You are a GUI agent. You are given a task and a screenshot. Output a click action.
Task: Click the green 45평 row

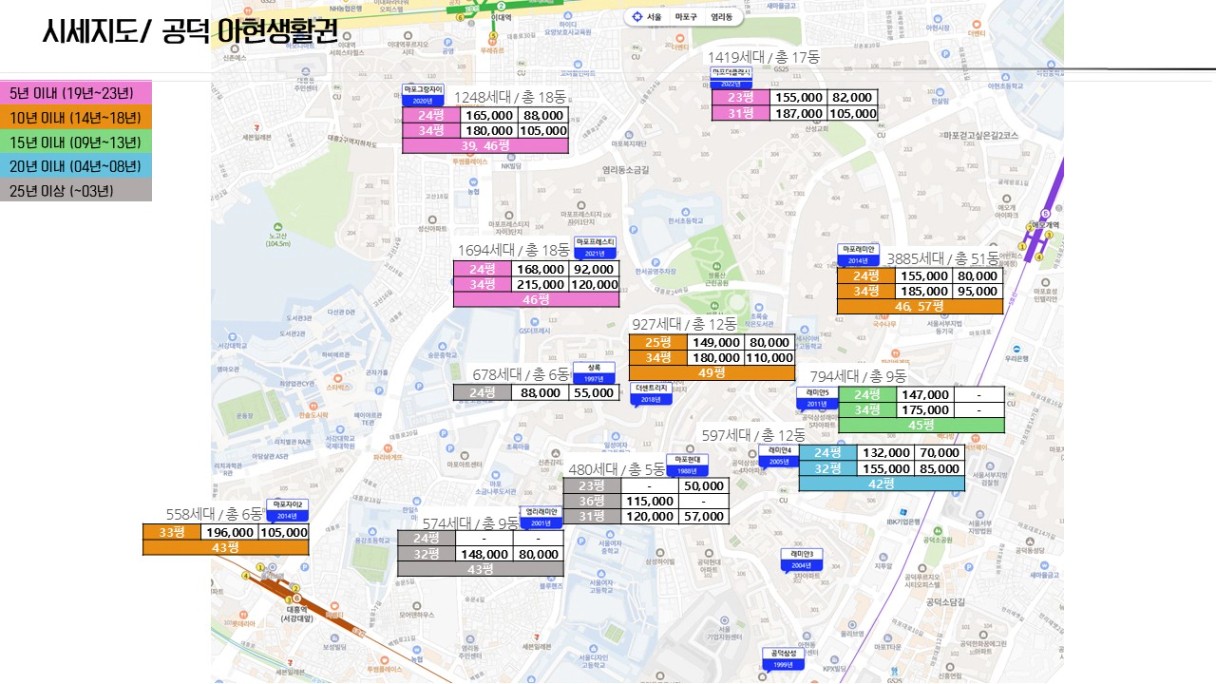click(x=921, y=425)
